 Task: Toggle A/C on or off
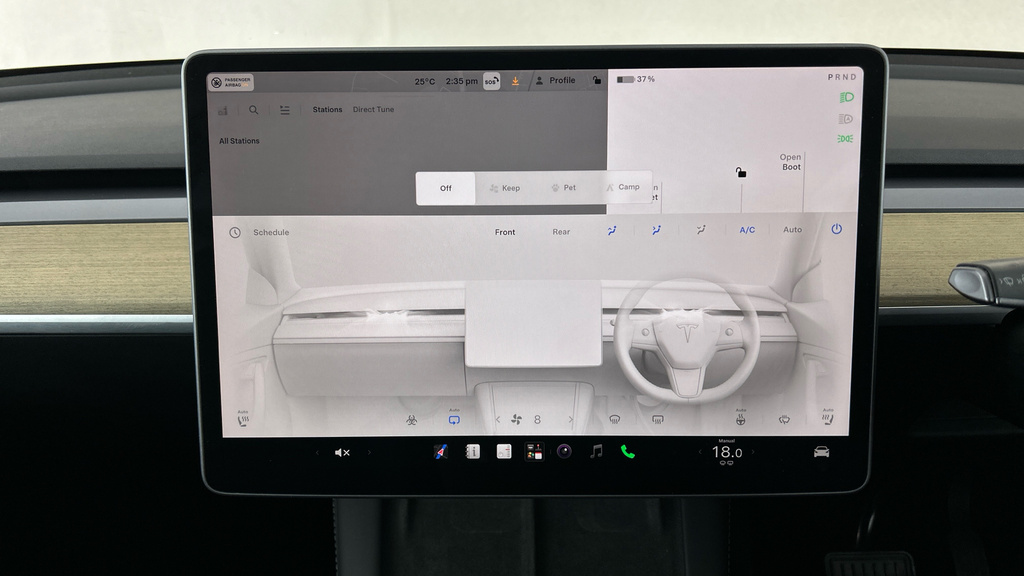point(747,230)
